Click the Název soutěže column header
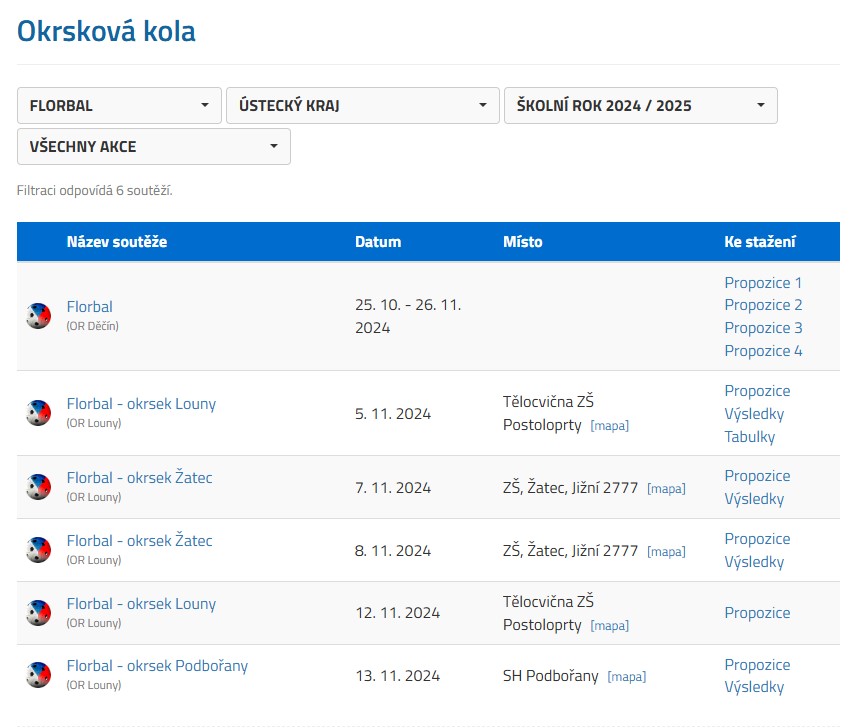The width and height of the screenshot is (853, 728). [x=117, y=242]
